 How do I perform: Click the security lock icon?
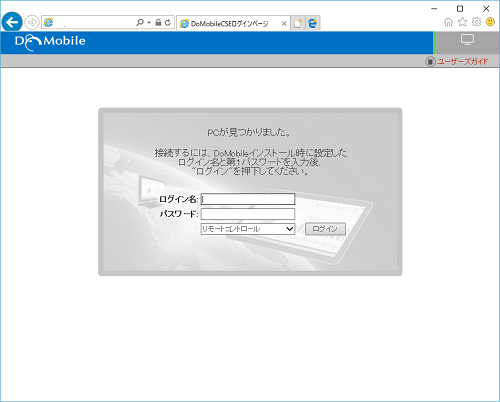[x=158, y=22]
